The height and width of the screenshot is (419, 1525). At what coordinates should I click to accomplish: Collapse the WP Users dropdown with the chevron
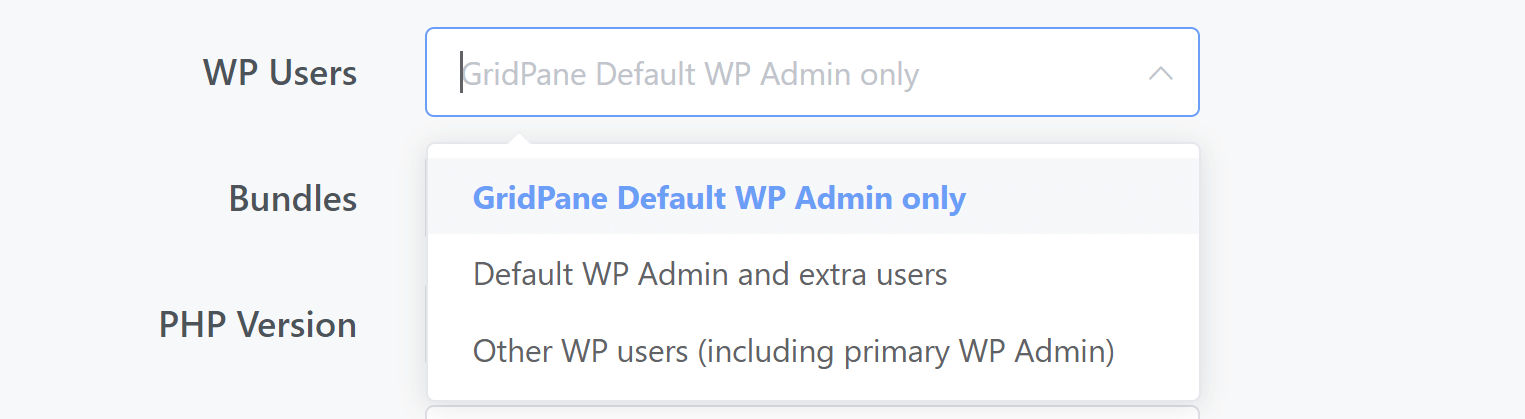[1160, 73]
